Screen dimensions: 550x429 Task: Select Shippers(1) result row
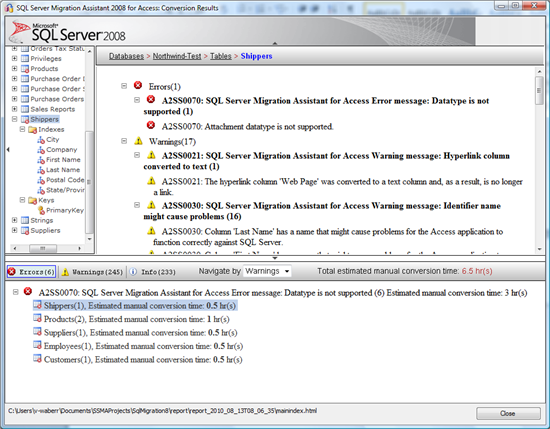(135, 306)
